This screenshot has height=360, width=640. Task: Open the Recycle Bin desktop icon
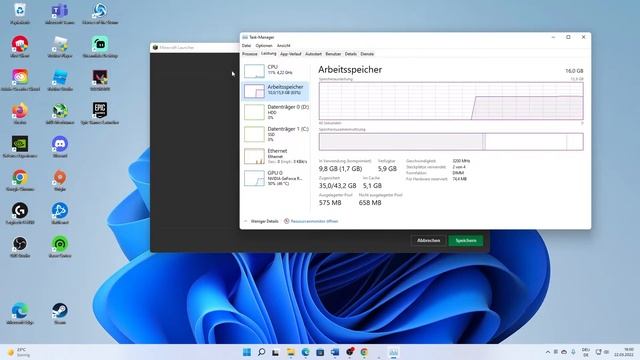pyautogui.click(x=20, y=13)
